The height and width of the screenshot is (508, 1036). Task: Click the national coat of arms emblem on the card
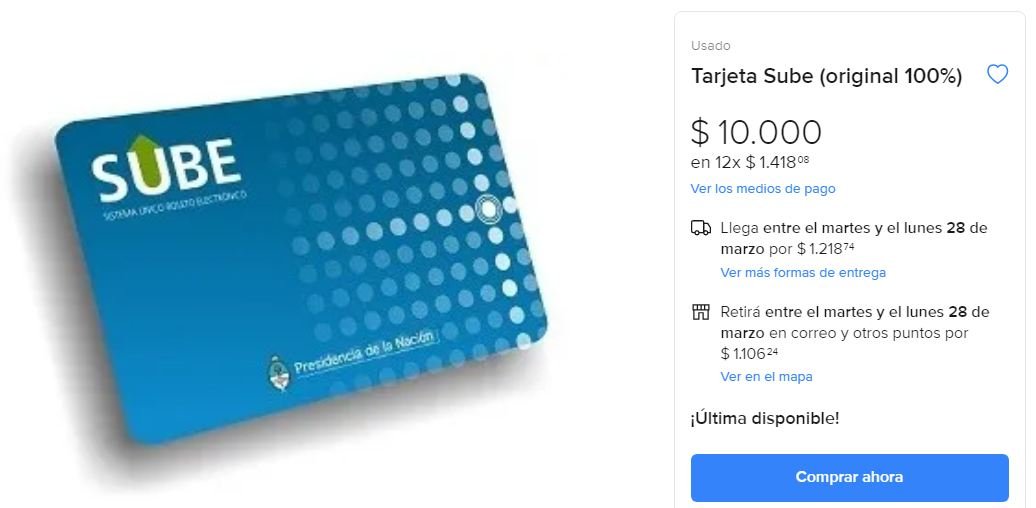279,372
